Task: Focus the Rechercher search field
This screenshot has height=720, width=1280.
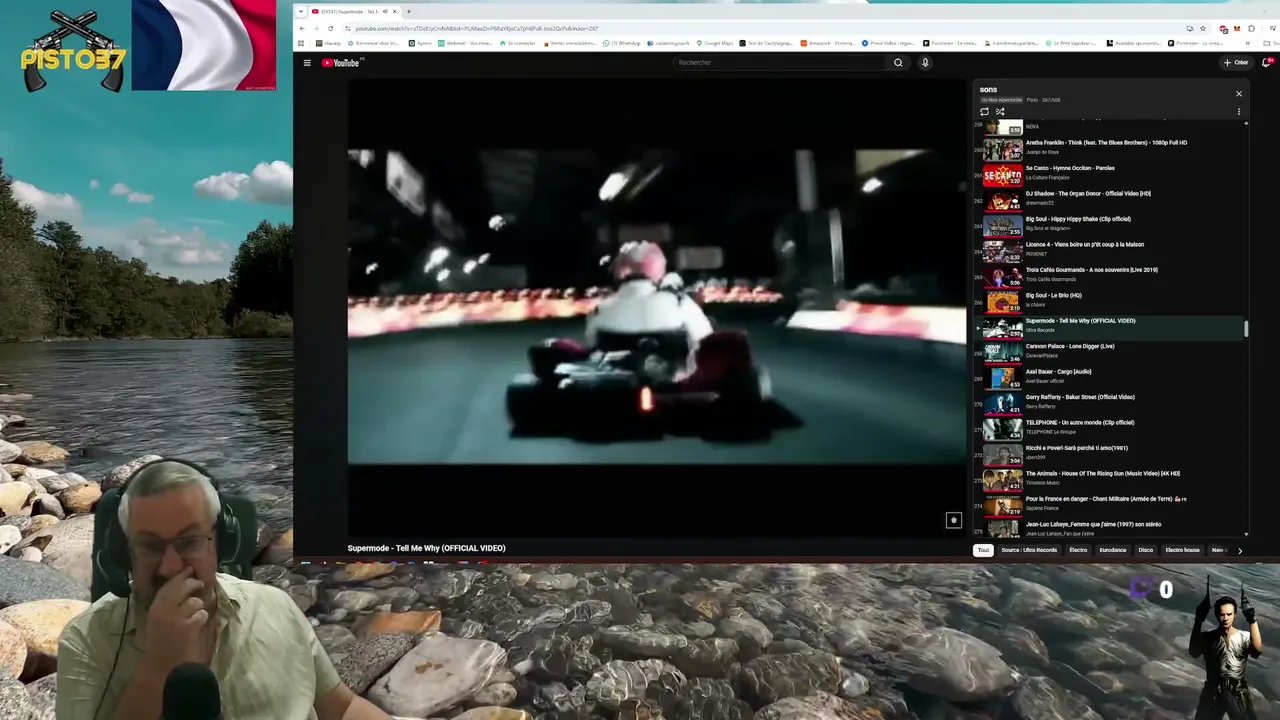Action: 780,63
